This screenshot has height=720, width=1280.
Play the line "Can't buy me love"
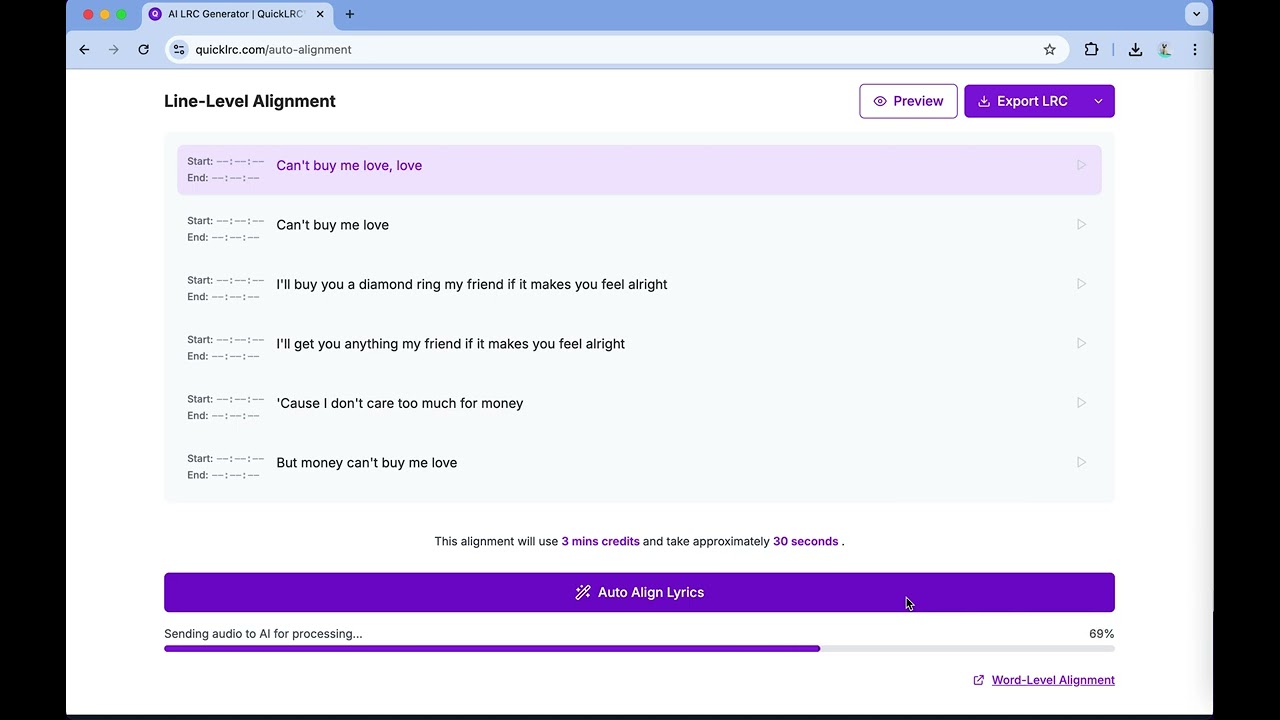[x=1081, y=224]
